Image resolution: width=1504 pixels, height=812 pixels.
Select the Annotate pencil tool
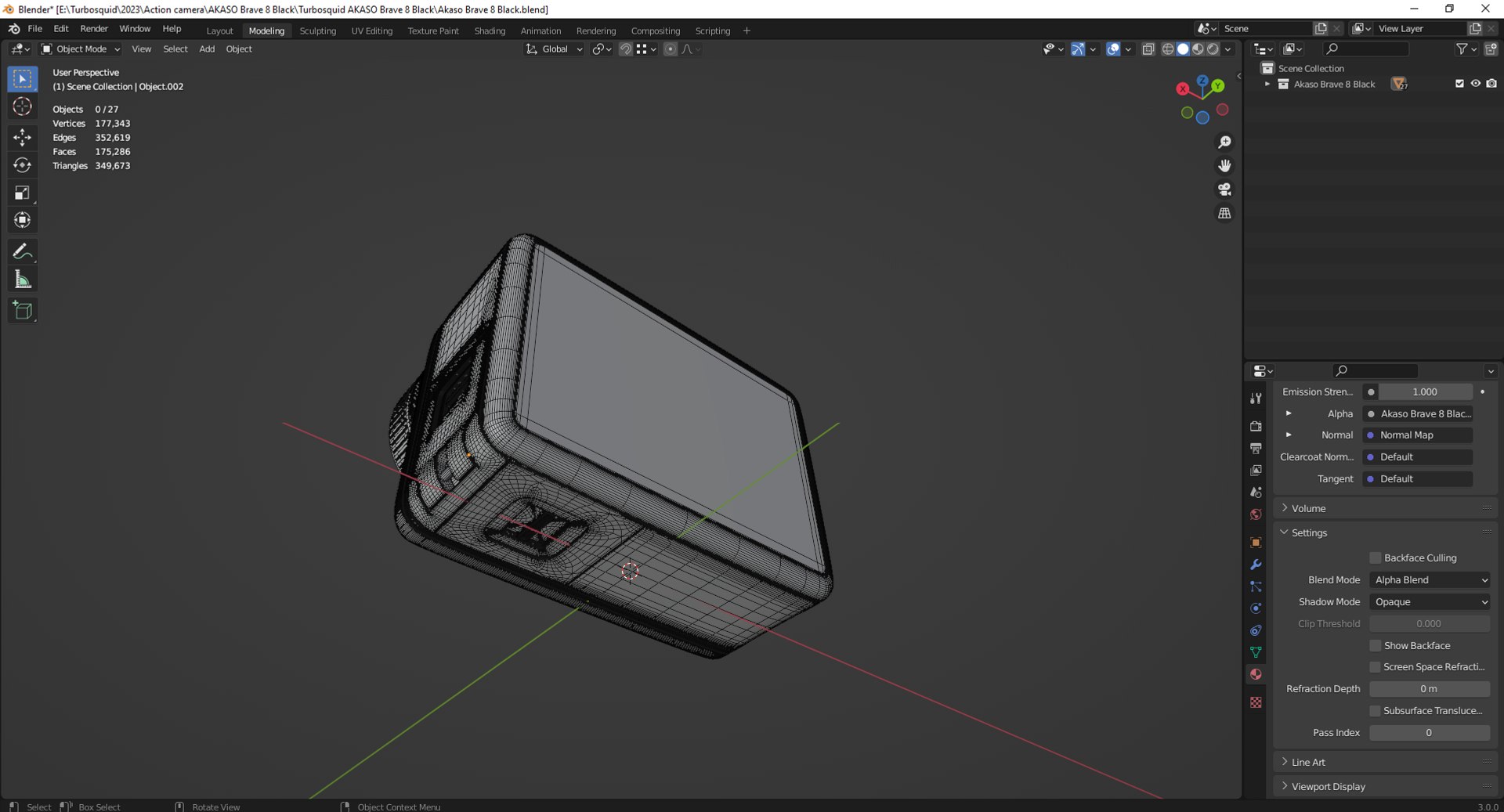coord(23,251)
